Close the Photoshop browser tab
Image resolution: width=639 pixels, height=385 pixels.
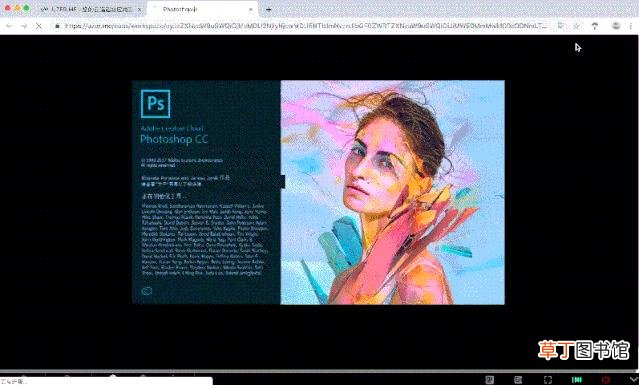(251, 9)
